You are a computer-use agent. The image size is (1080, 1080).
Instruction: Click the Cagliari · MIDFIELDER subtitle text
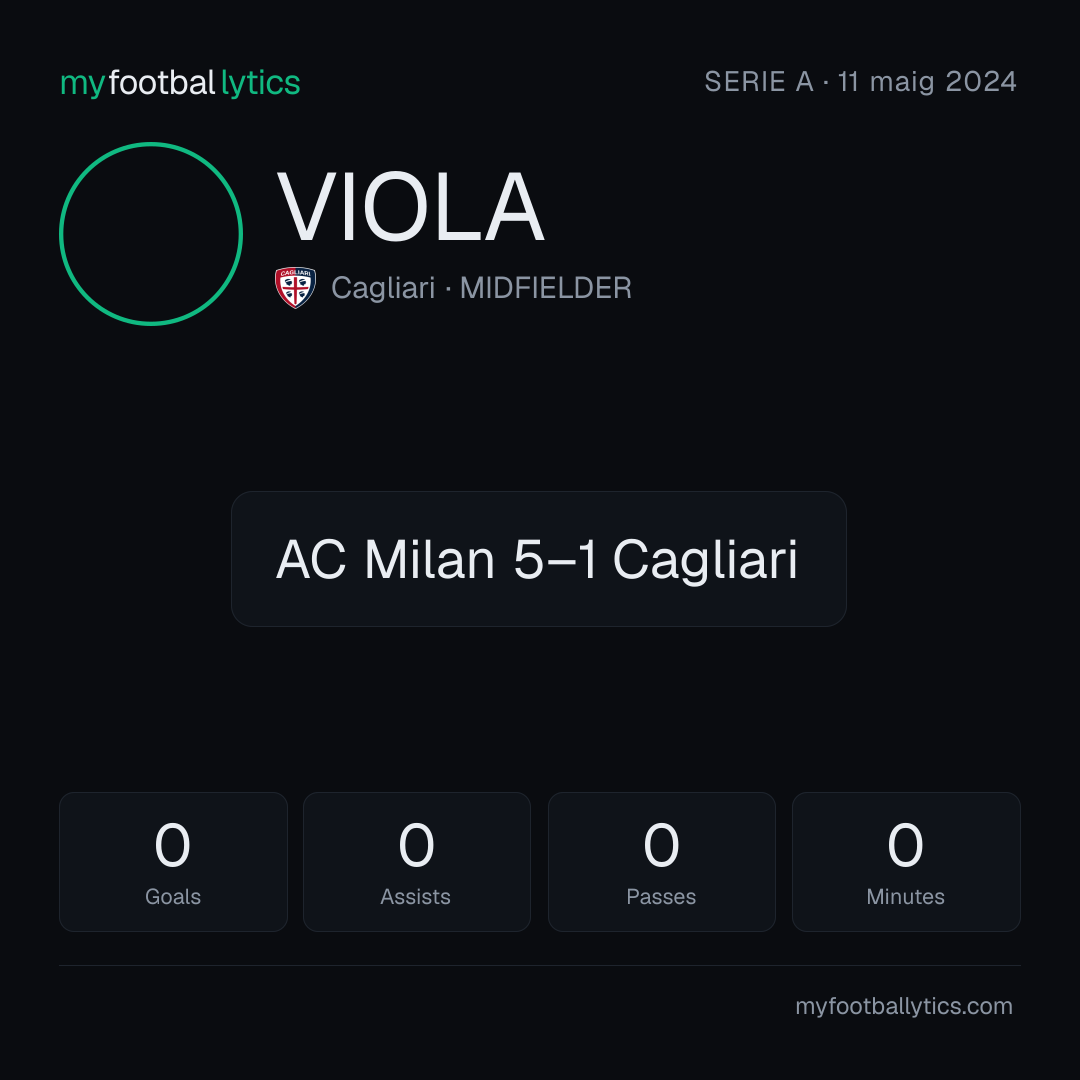point(481,288)
